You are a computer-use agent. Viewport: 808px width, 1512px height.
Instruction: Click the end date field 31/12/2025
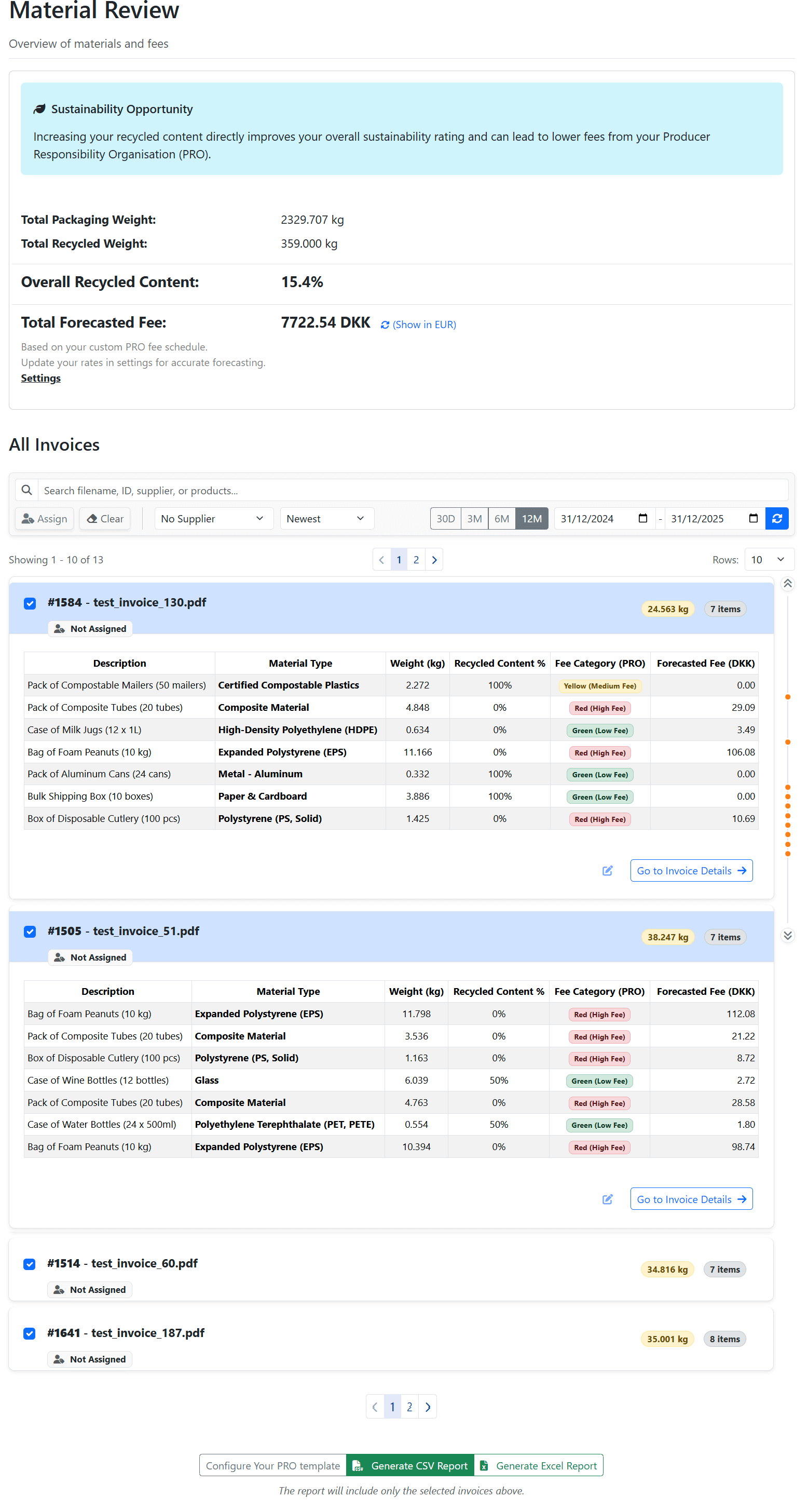(715, 518)
